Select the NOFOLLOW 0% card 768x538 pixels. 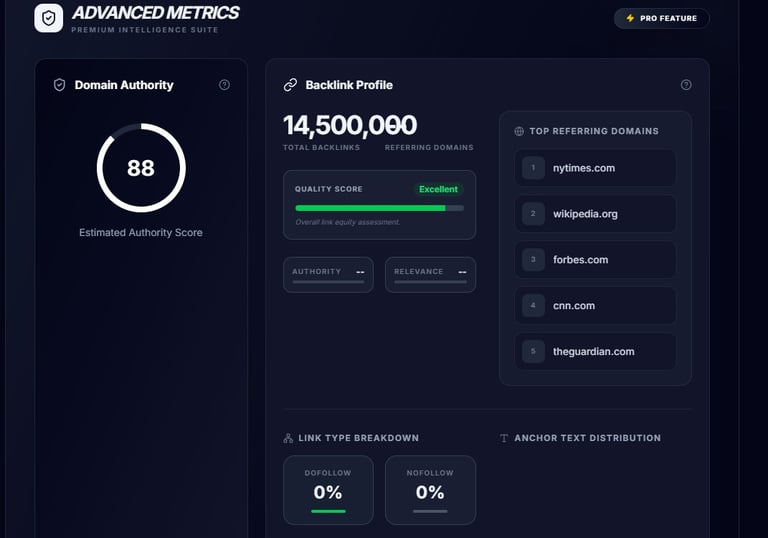point(430,490)
